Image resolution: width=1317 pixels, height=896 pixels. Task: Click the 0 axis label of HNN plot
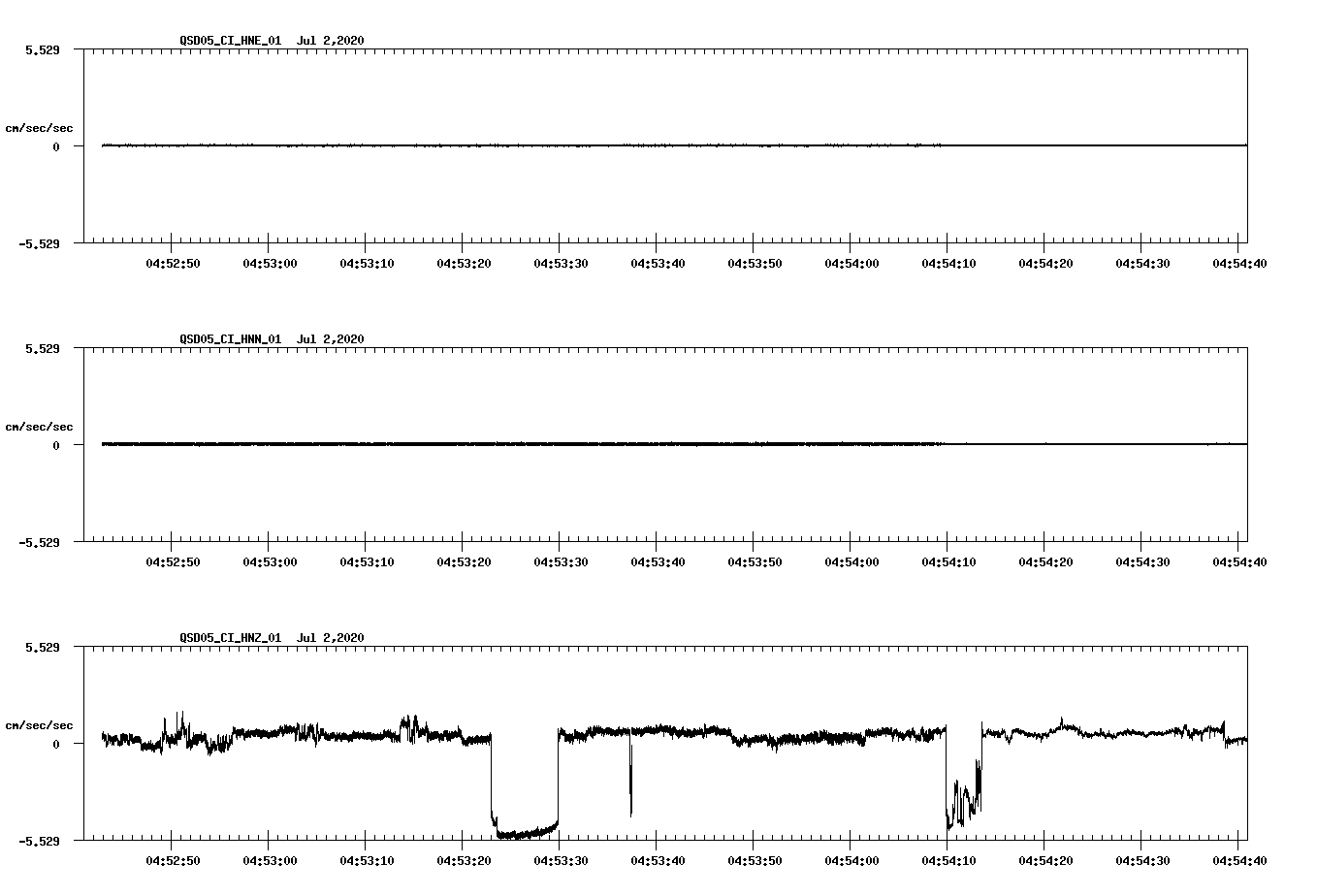click(56, 445)
